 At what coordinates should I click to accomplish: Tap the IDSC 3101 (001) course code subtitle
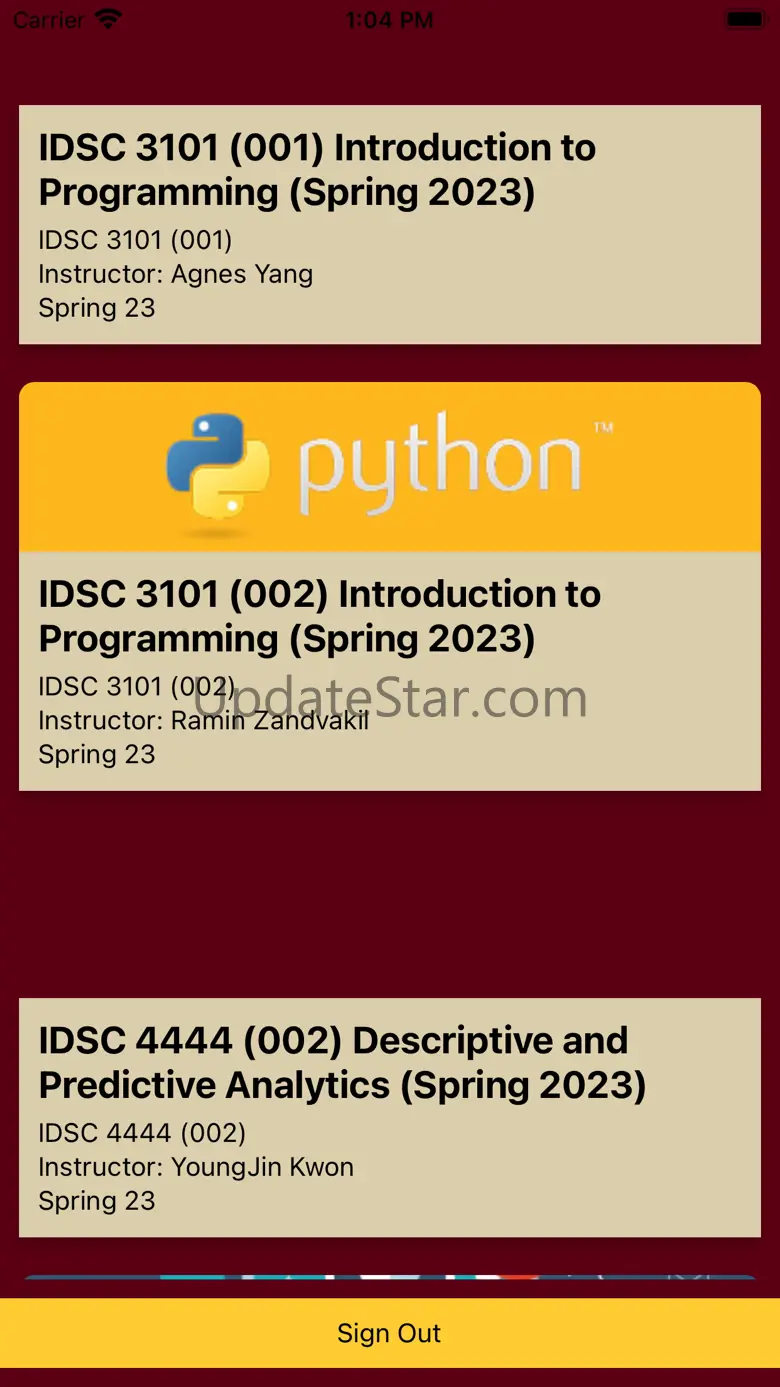coord(135,240)
